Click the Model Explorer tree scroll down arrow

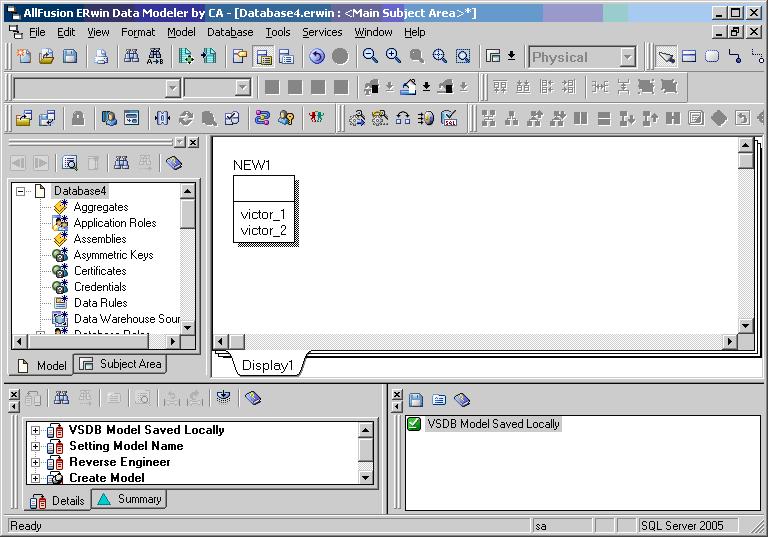188,327
